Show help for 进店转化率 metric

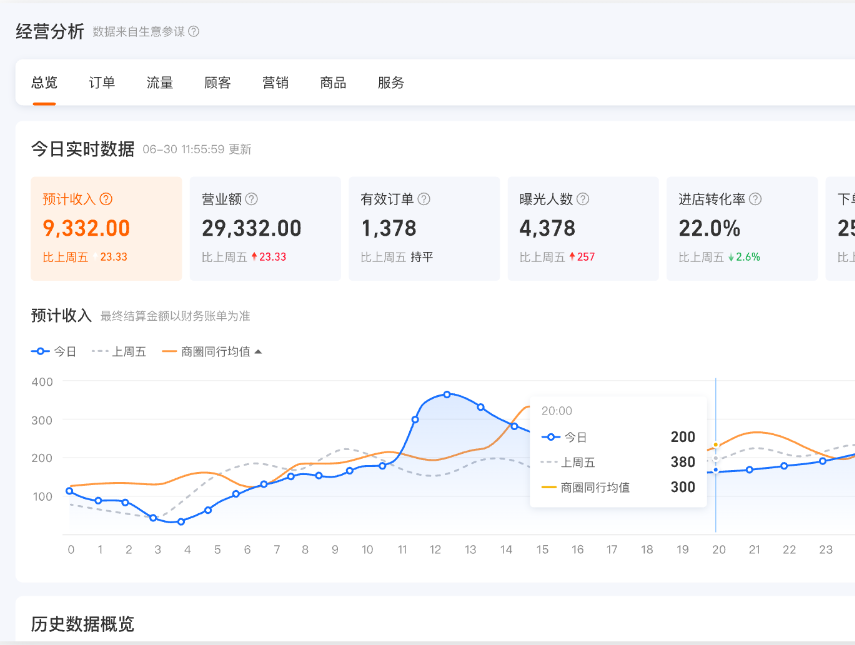755,199
